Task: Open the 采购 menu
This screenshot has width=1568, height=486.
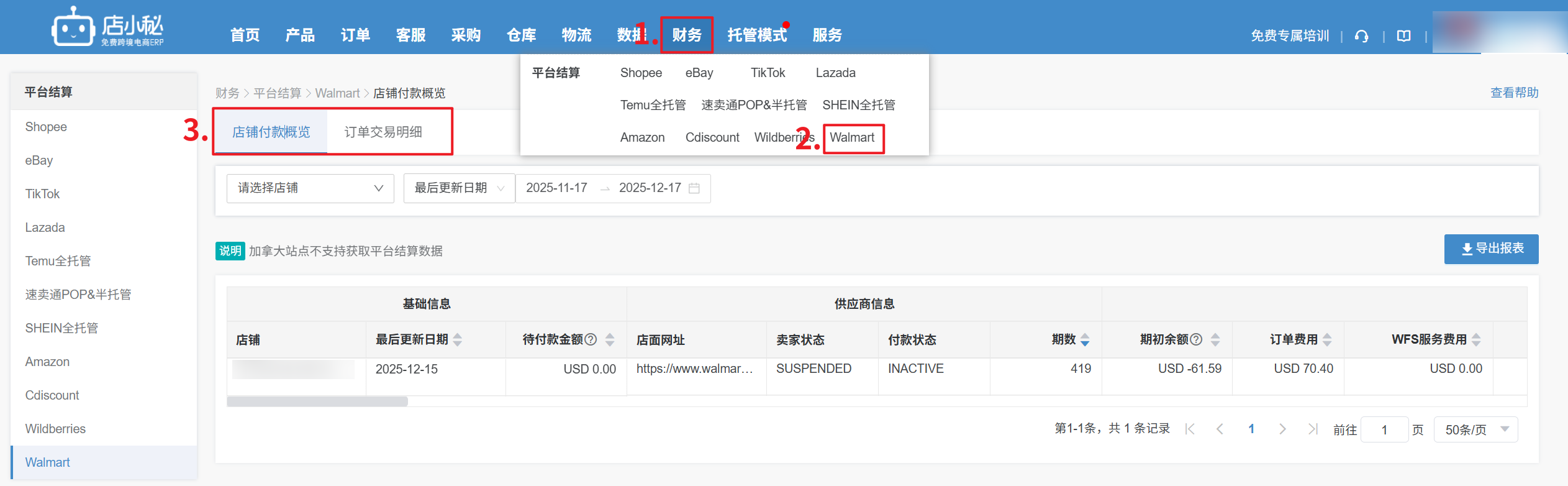Action: tap(466, 35)
